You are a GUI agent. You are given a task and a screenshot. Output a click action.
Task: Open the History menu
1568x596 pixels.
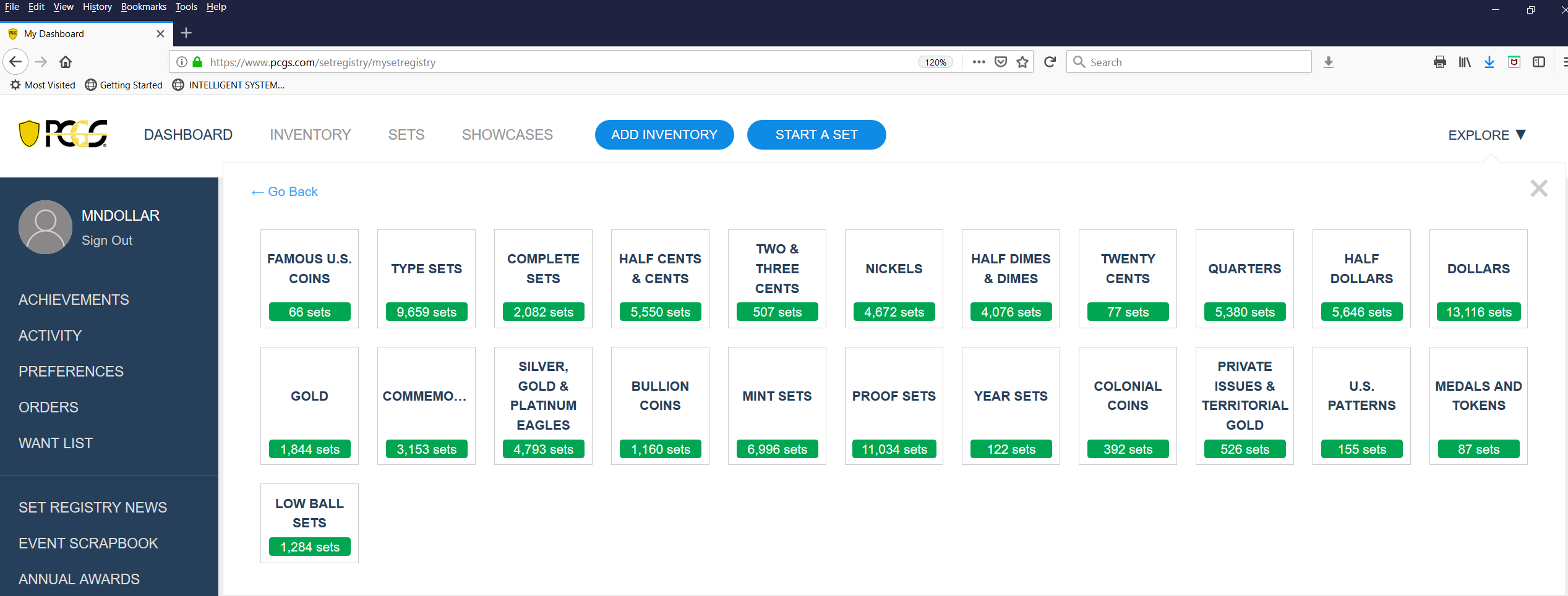tap(97, 7)
